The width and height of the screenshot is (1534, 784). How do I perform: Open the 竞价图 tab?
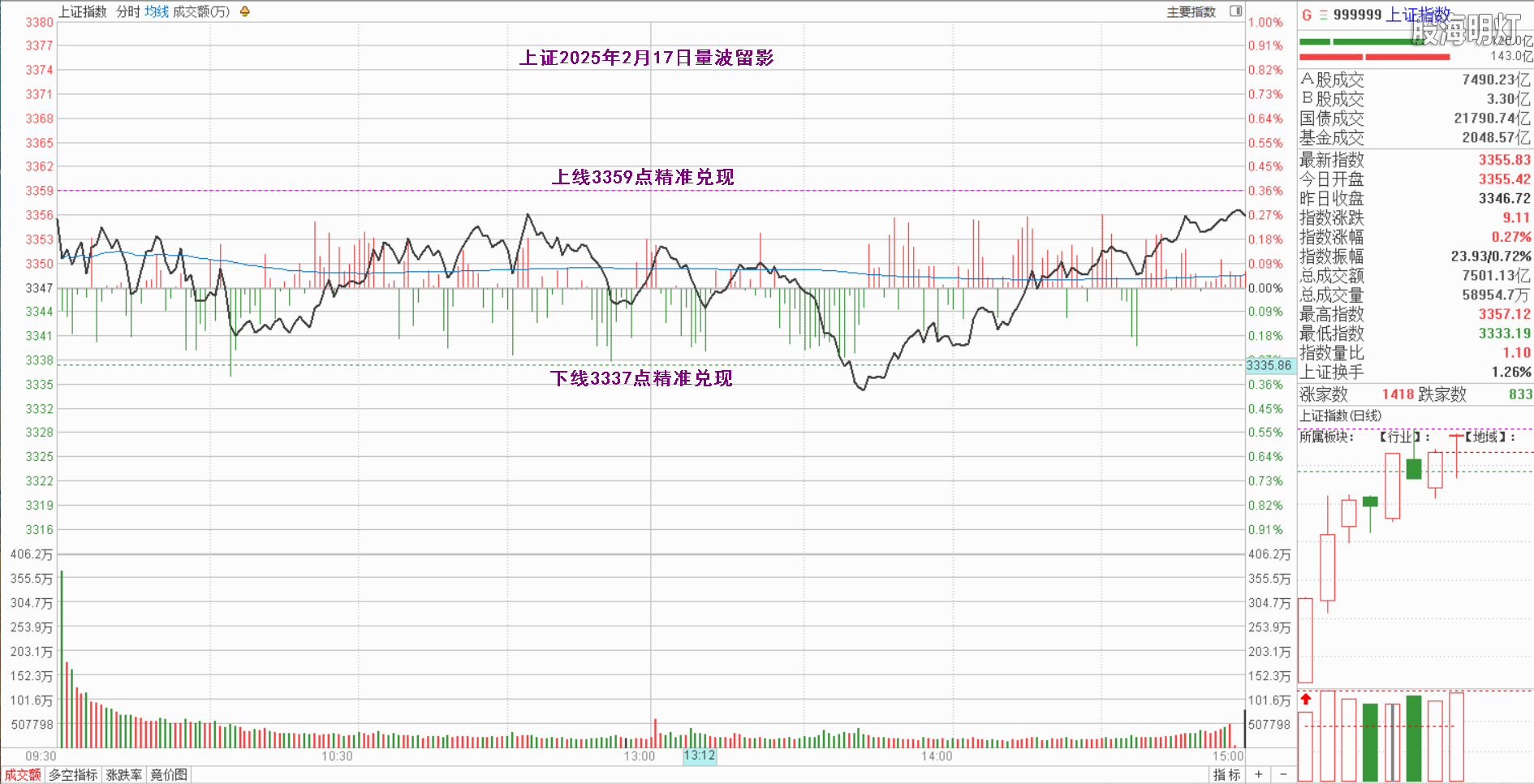169,775
